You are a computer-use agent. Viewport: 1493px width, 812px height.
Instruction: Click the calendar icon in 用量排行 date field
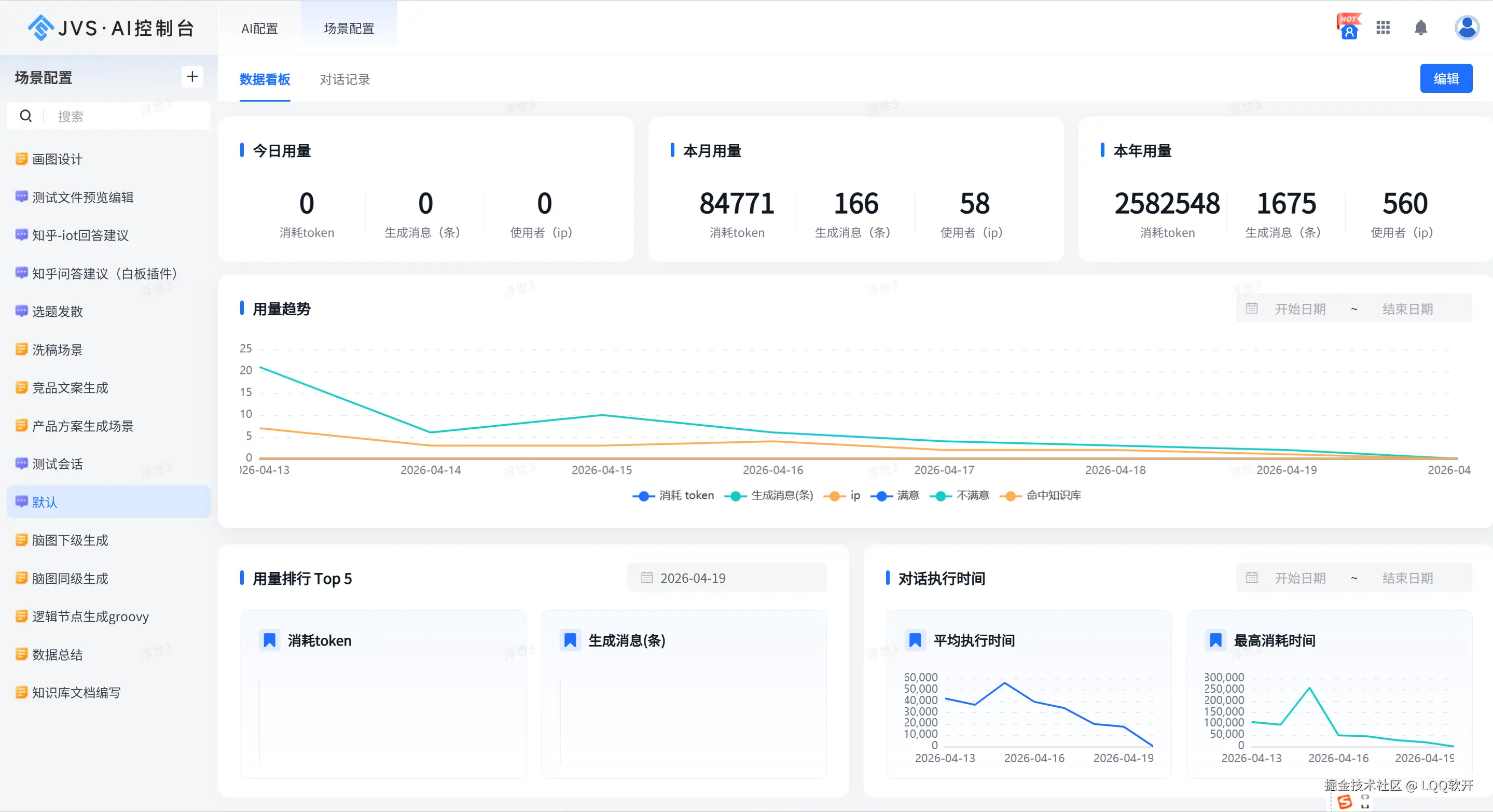647,578
